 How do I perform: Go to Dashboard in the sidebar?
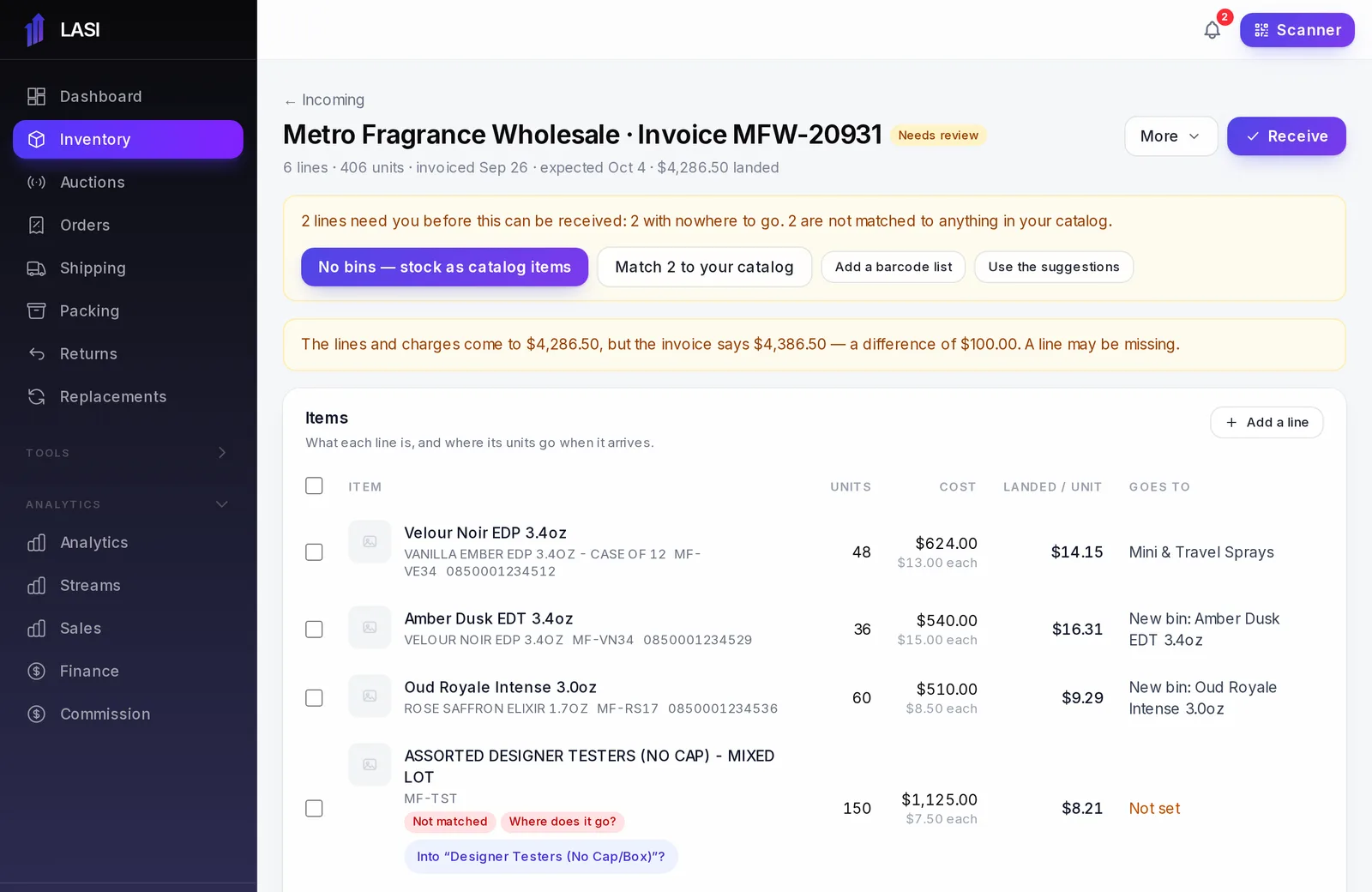[x=128, y=96]
